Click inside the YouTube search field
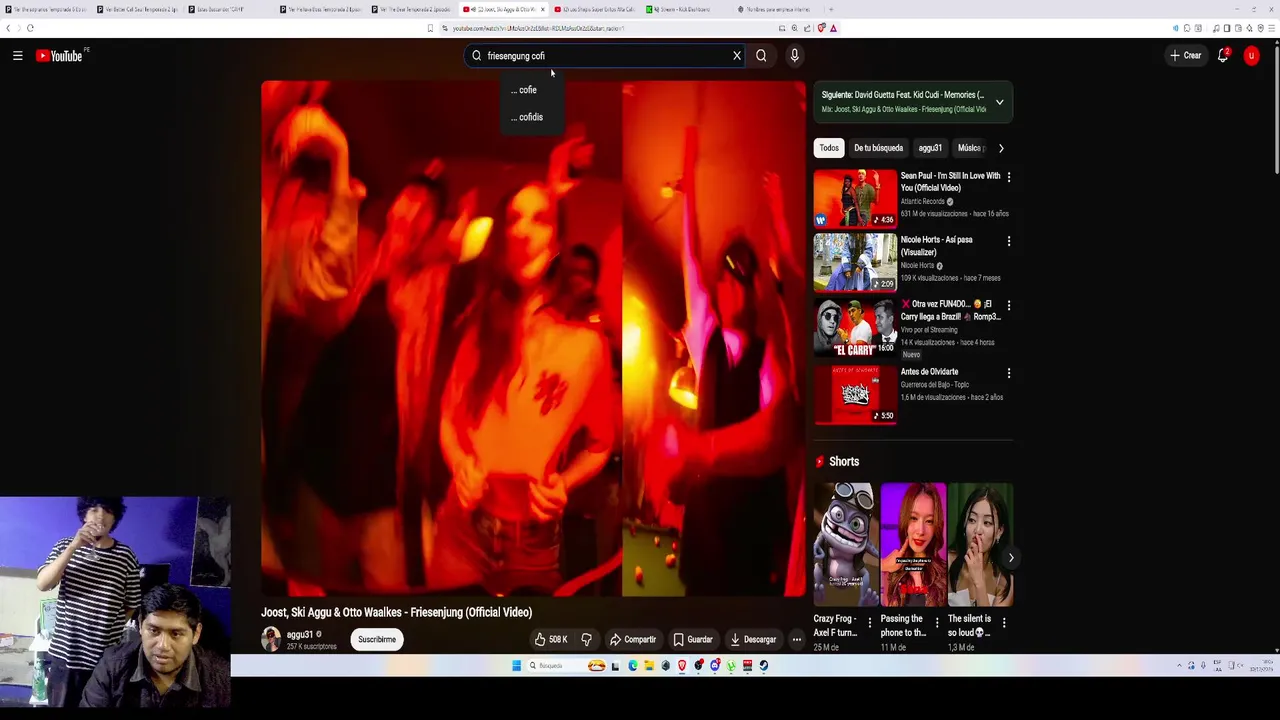The image size is (1280, 720). tap(603, 56)
